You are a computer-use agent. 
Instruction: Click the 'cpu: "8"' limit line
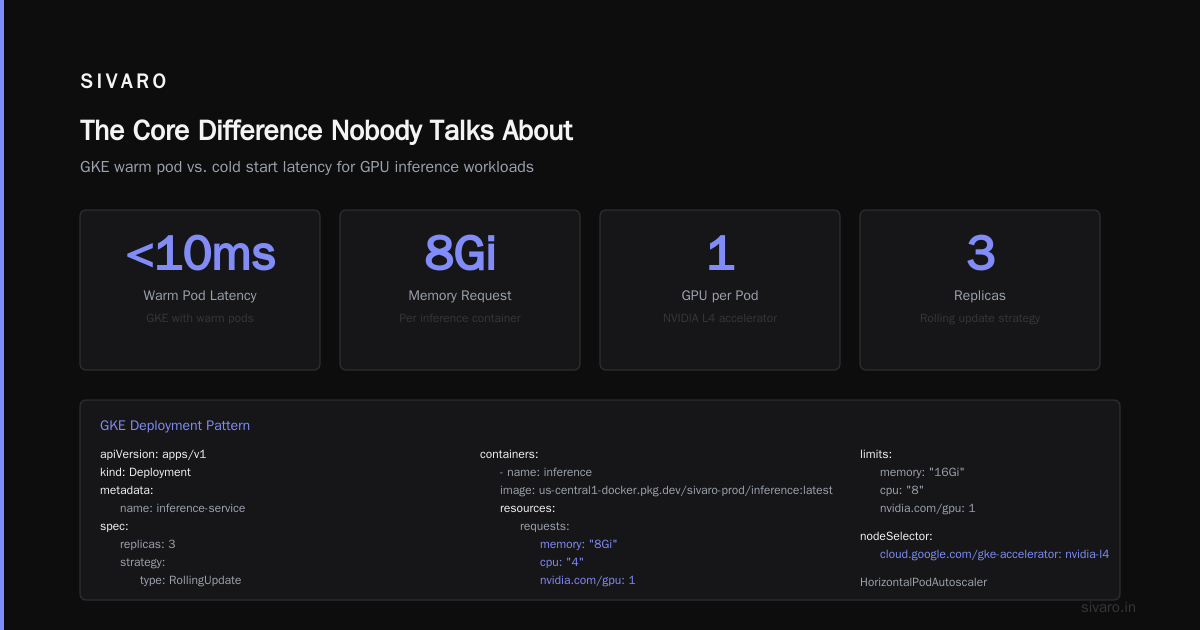[902, 490]
